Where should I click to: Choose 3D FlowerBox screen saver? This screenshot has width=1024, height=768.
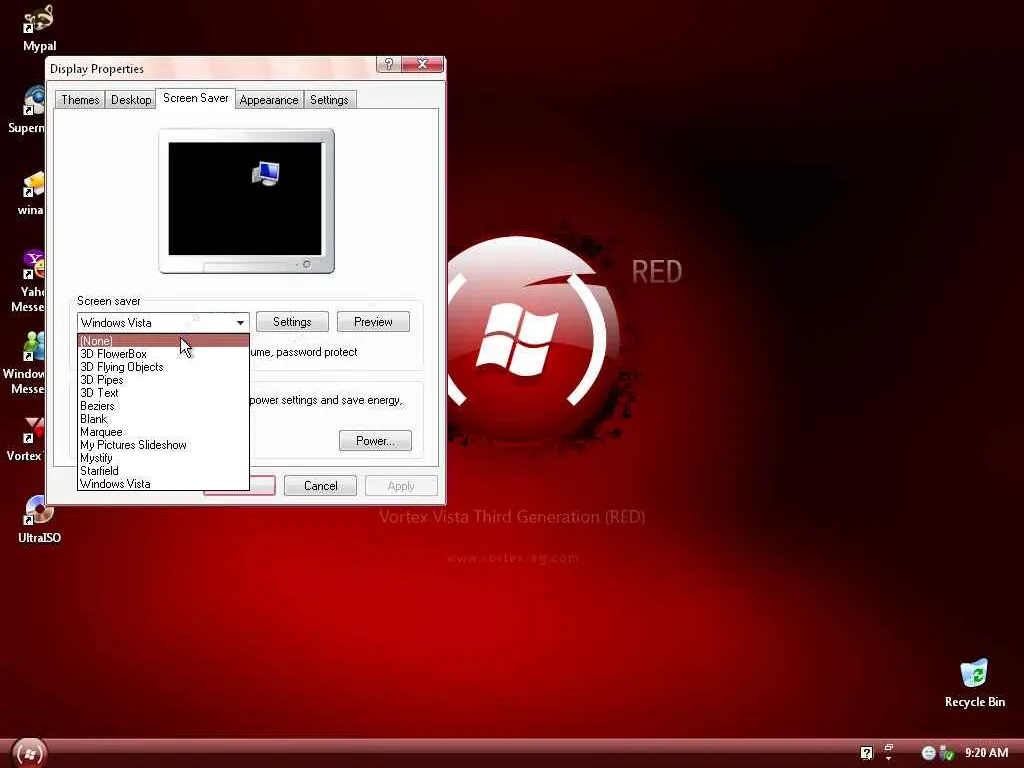click(163, 354)
